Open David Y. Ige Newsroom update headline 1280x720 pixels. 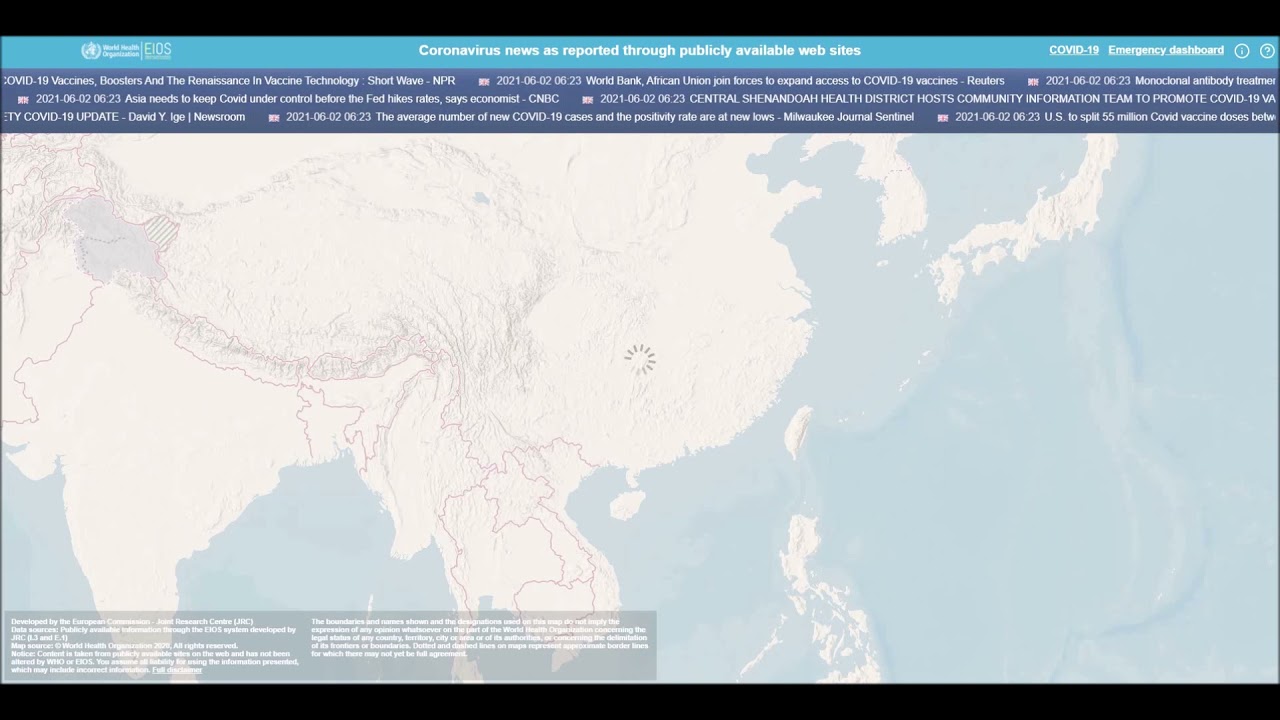pyautogui.click(x=125, y=117)
